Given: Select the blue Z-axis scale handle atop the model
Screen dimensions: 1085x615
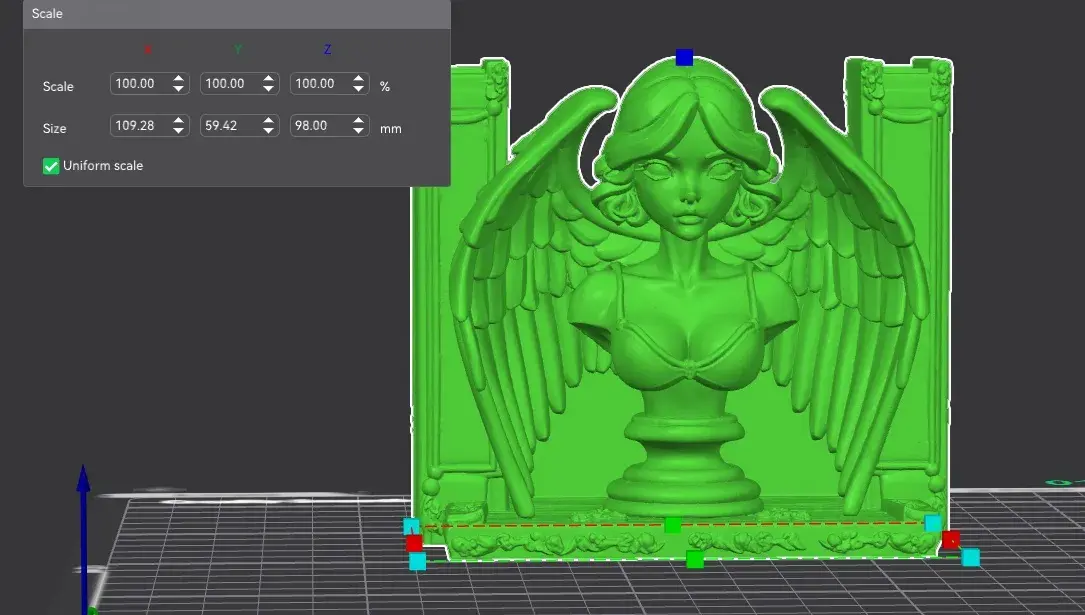Looking at the screenshot, I should pos(684,57).
